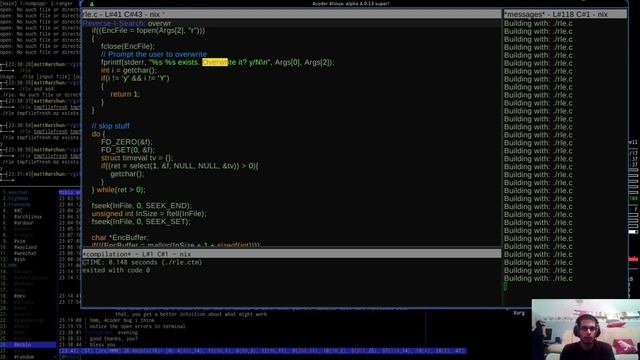Screen dimensions: 640x360
Task: Select the highlighted channel row in weechat
Action: click(28, 345)
